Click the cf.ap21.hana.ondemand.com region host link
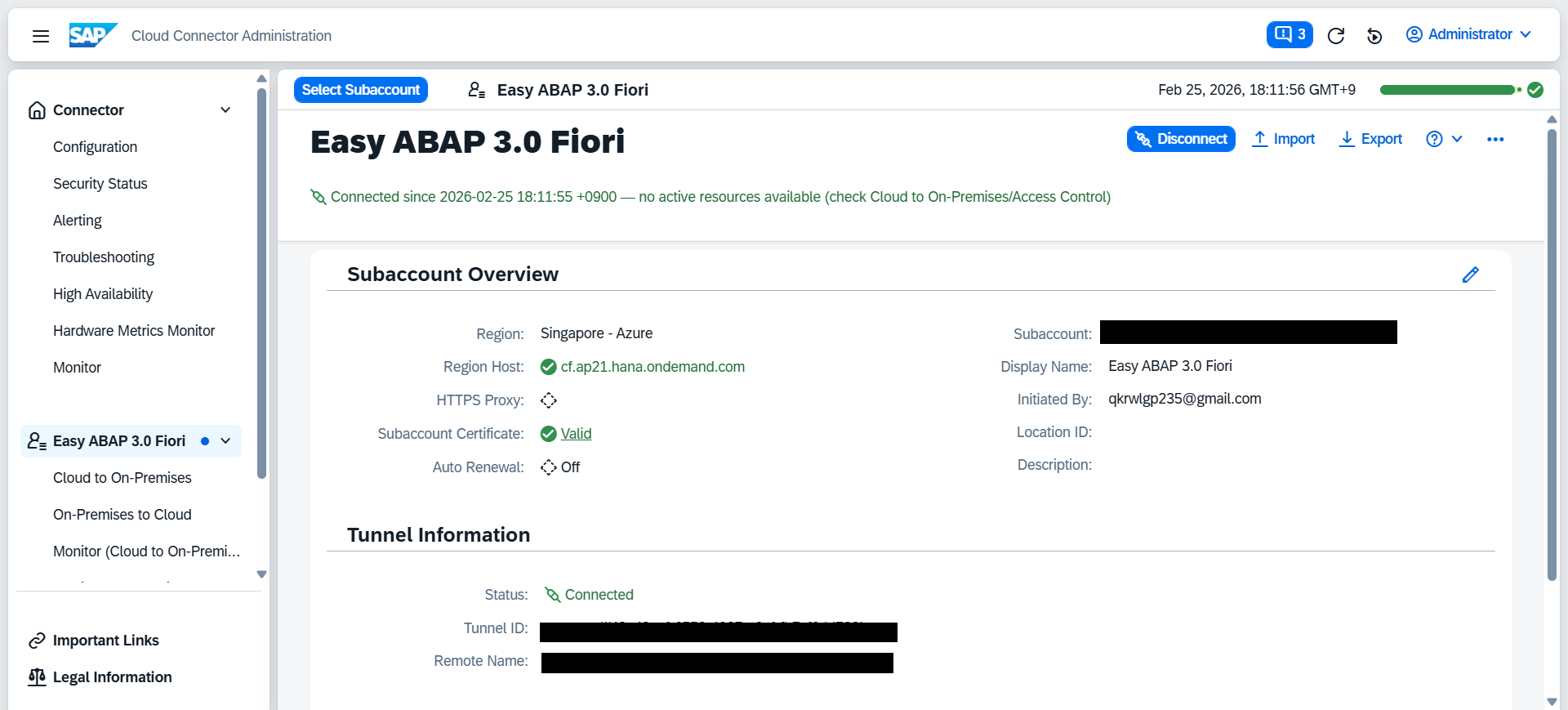 click(x=653, y=367)
